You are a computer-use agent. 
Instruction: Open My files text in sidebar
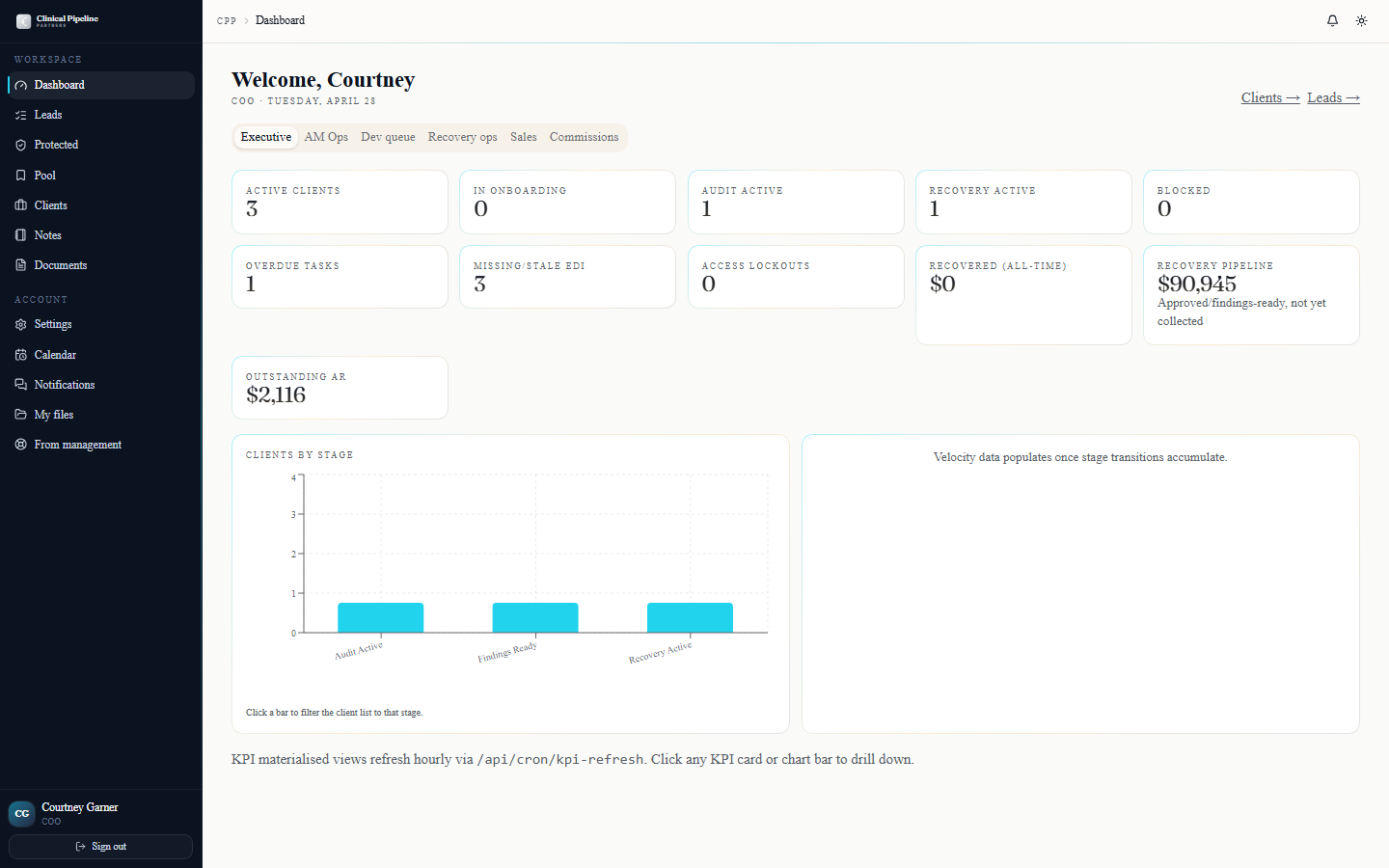coord(54,415)
